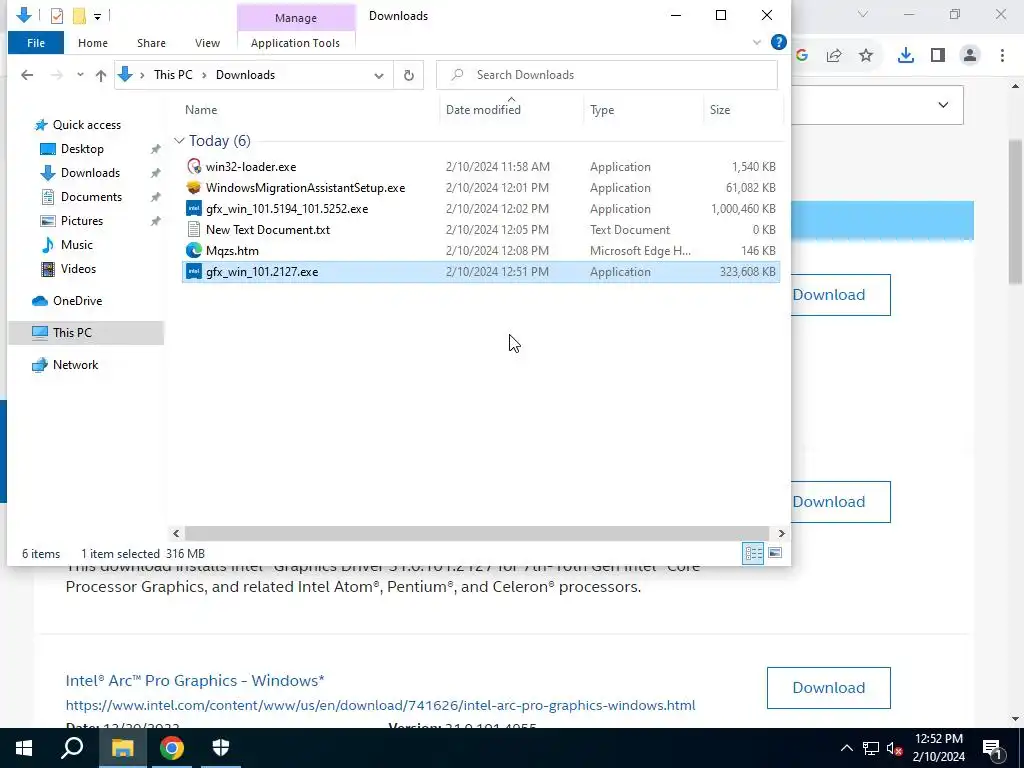
Task: Select New Text Document.txt file icon
Action: pyautogui.click(x=194, y=230)
